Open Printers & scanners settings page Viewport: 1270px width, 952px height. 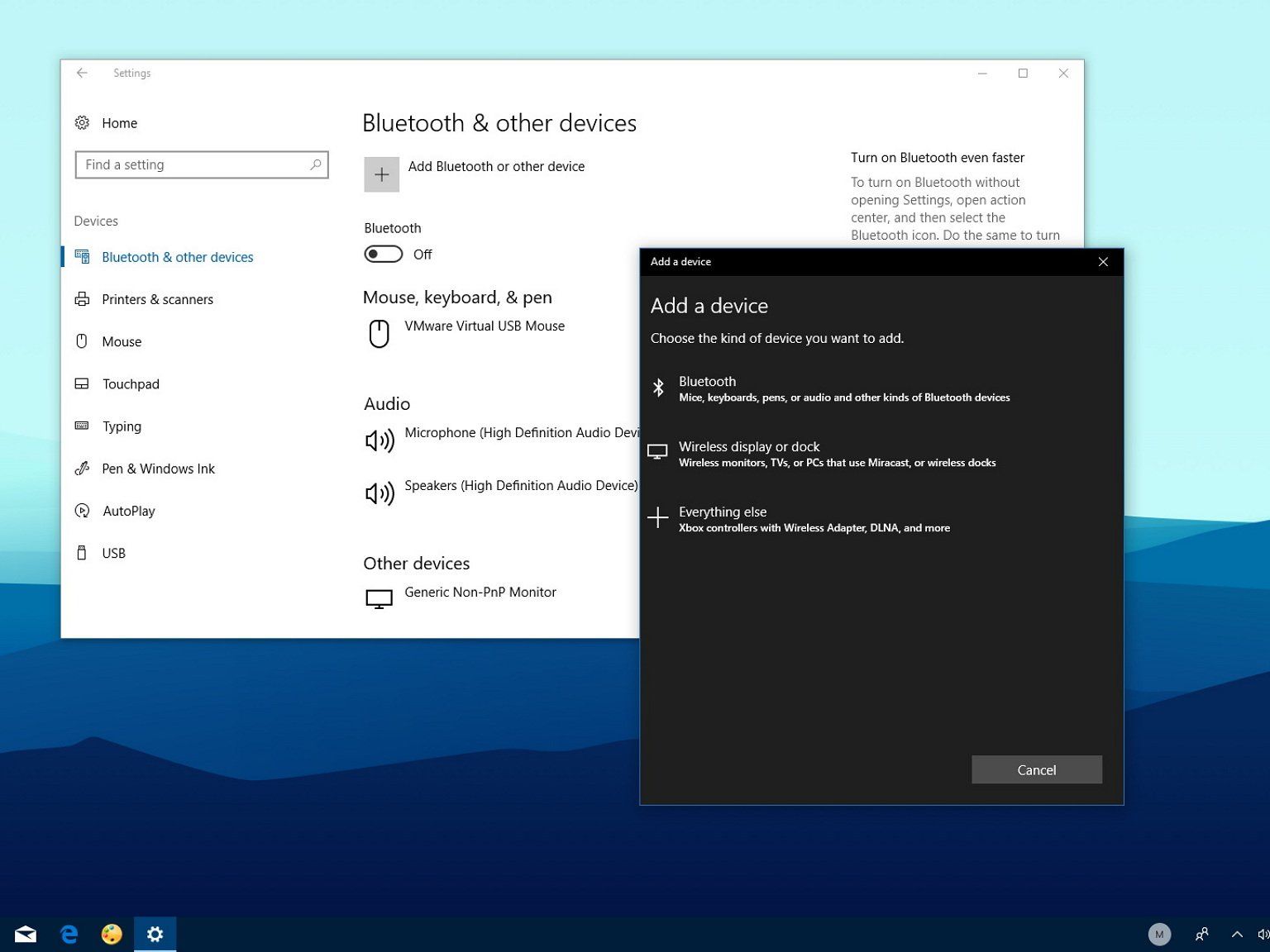157,299
